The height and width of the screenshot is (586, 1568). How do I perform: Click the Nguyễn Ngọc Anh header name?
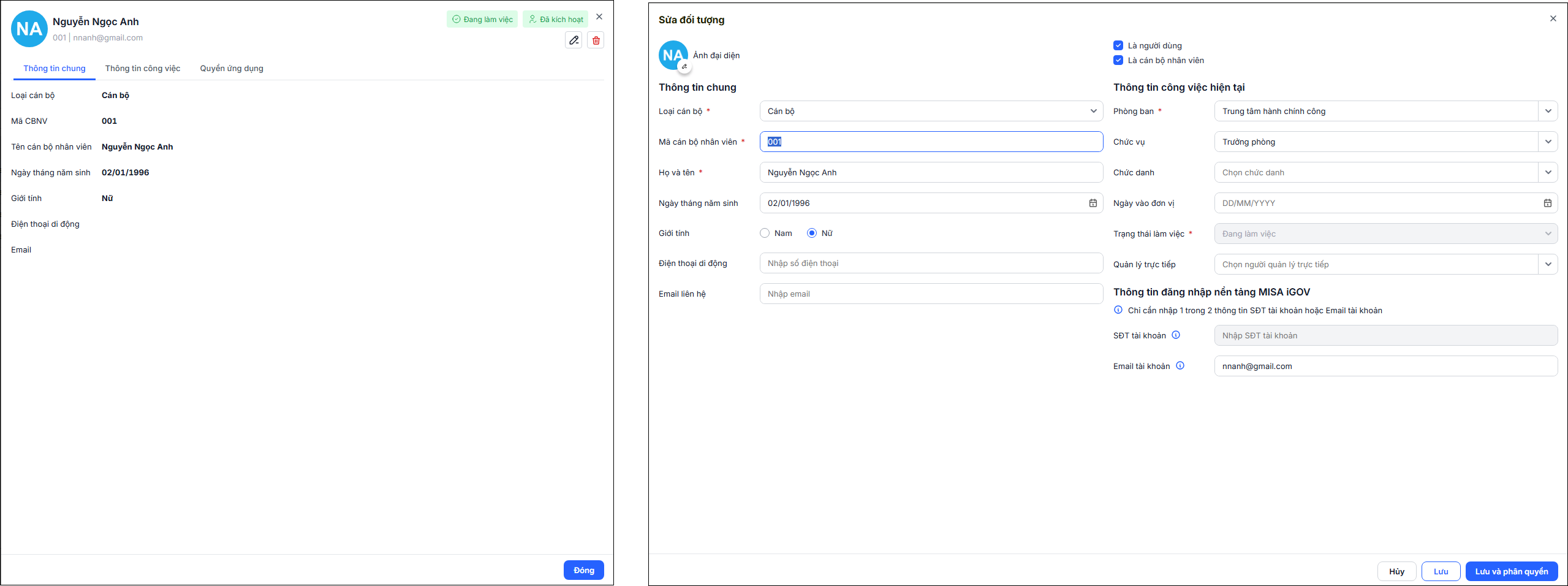96,21
